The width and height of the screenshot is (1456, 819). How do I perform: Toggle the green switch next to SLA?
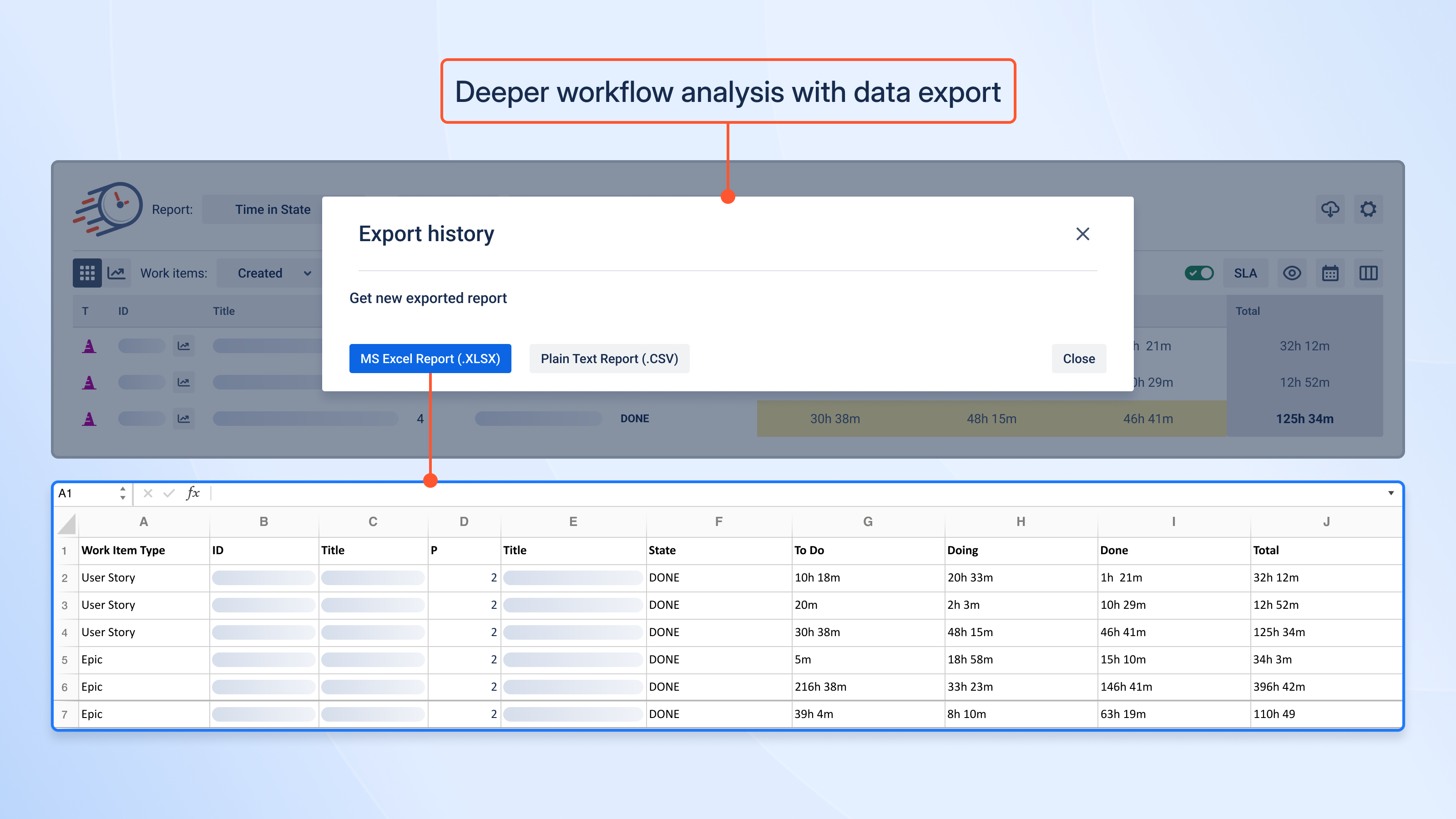[1199, 273]
